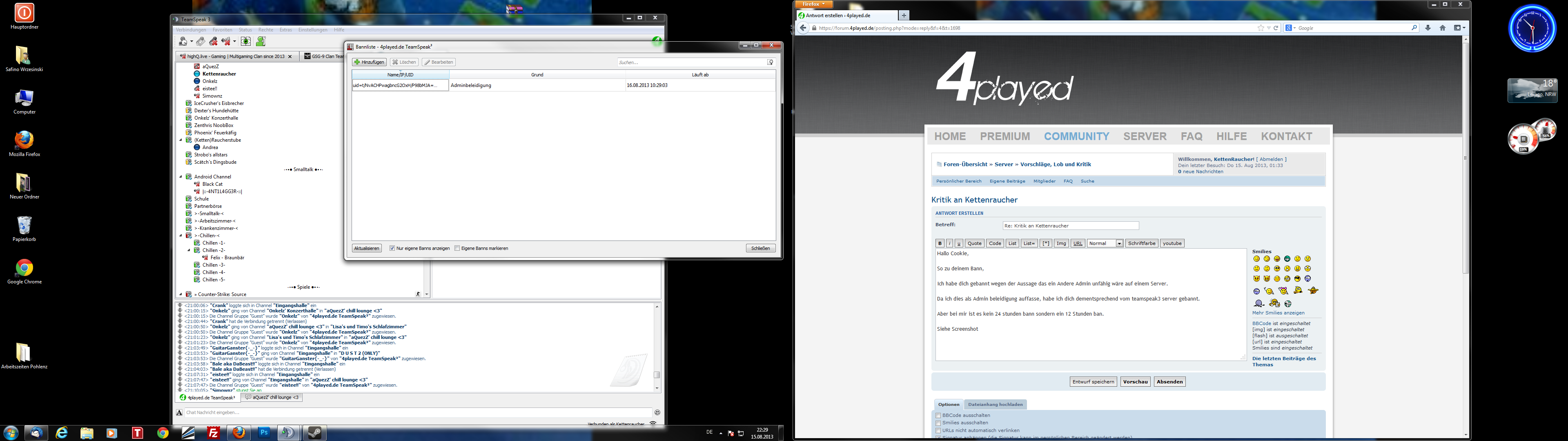Open the Verbindungen menu in TeamSpeak
This screenshot has width=1568, height=441.
coord(191,30)
